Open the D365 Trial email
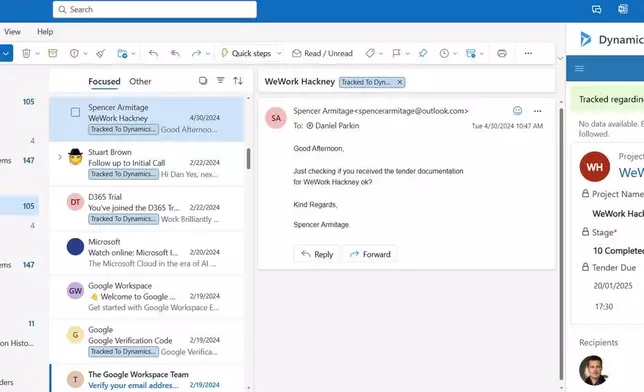The height and width of the screenshot is (392, 644). coord(147,208)
